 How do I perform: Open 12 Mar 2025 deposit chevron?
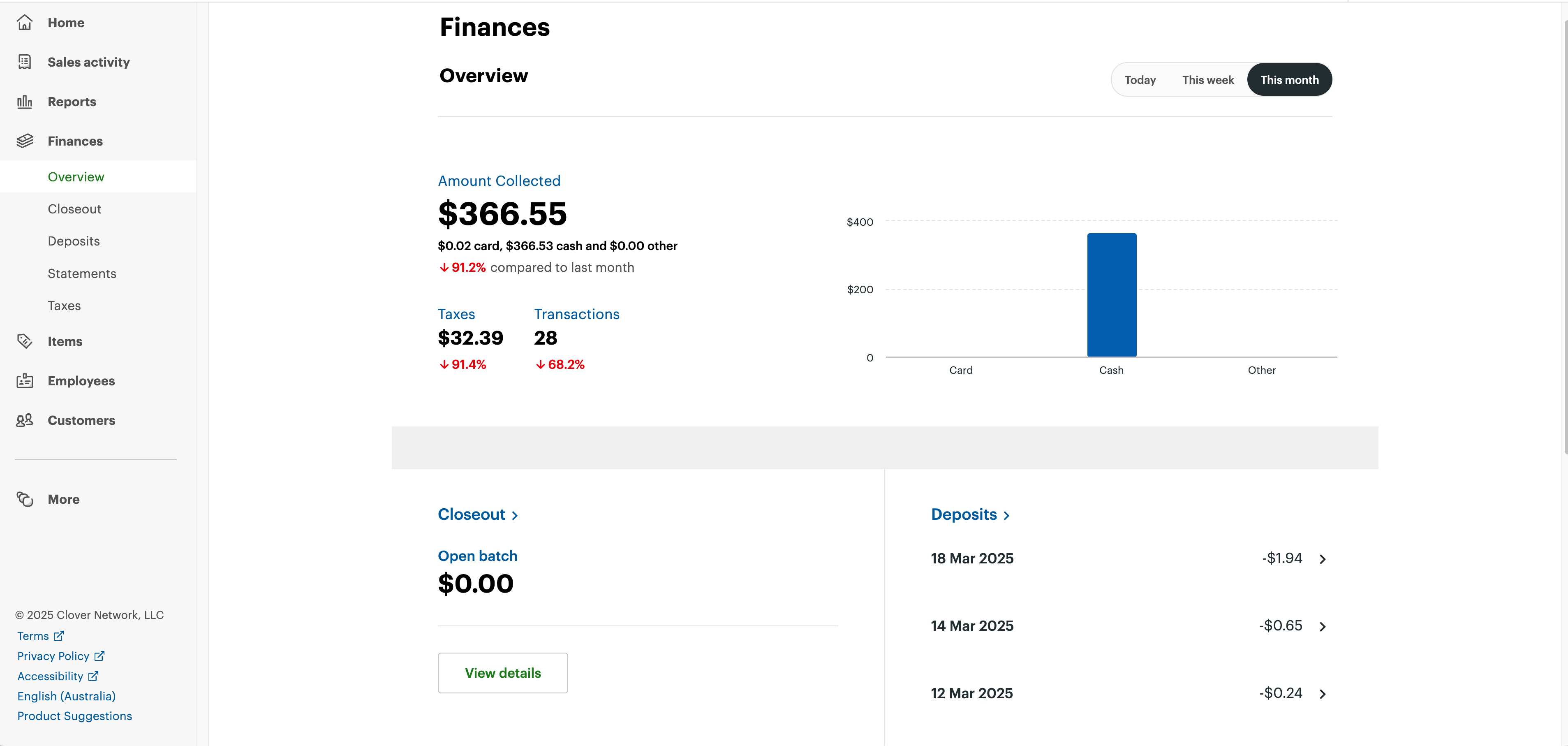click(1322, 694)
